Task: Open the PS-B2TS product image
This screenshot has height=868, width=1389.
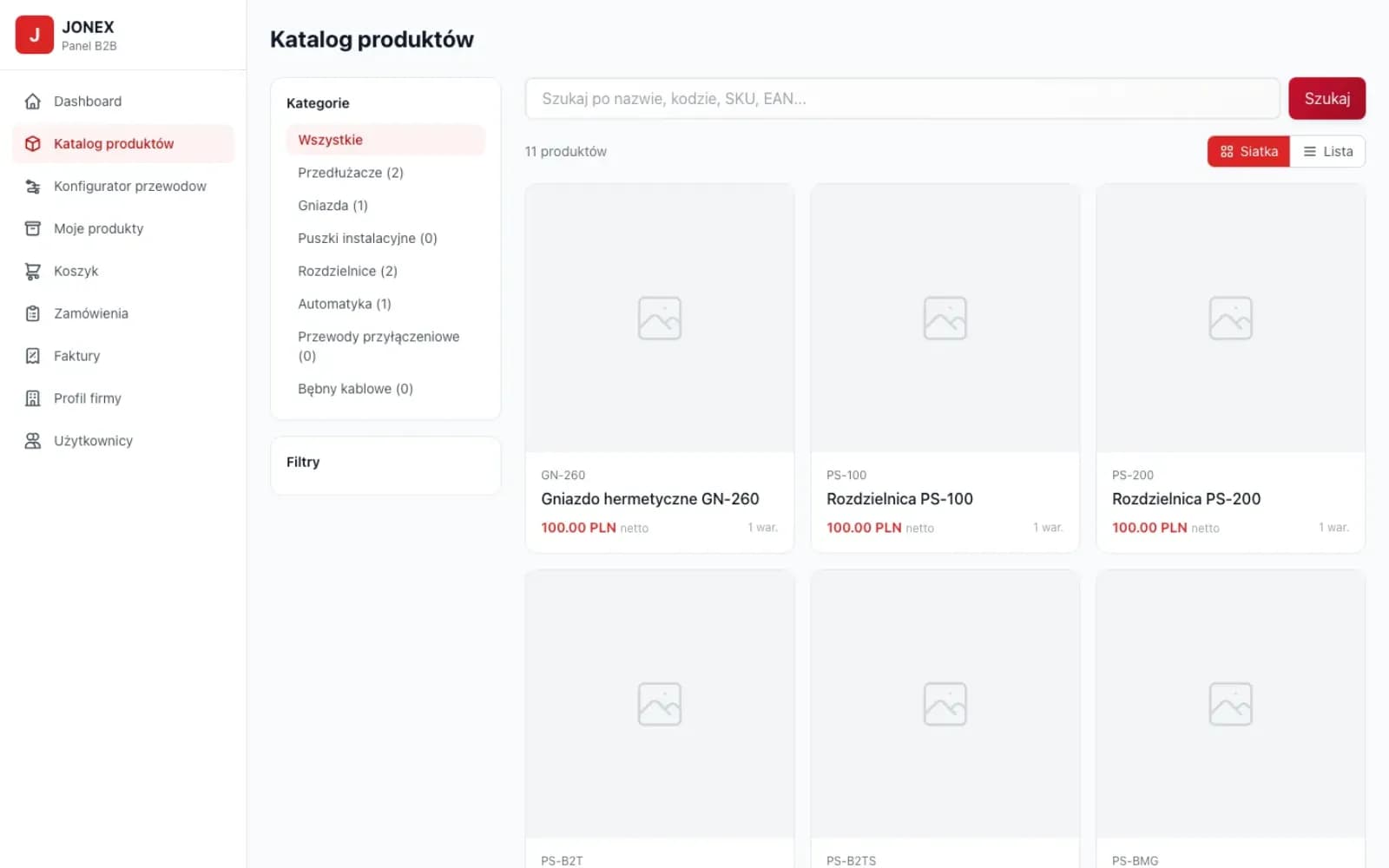Action: click(x=945, y=704)
